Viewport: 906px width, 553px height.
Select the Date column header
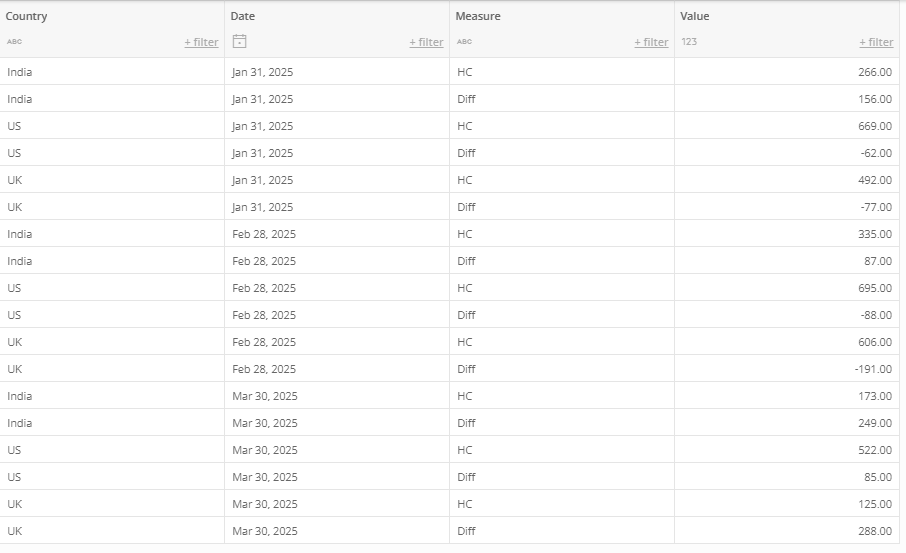tap(243, 16)
